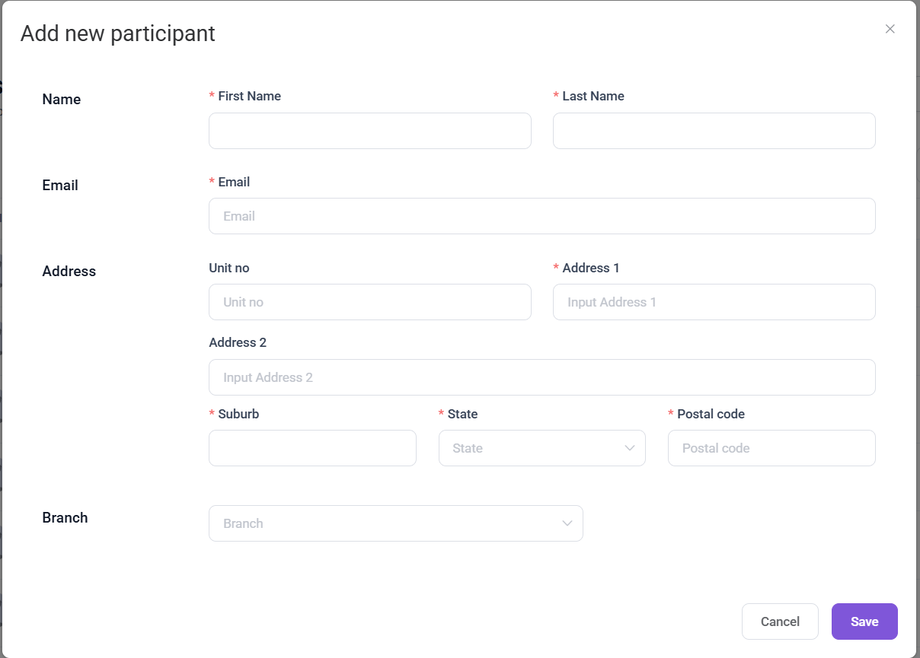Screen dimensions: 920x658
Task: Click the Last Name field label
Action: (x=593, y=96)
